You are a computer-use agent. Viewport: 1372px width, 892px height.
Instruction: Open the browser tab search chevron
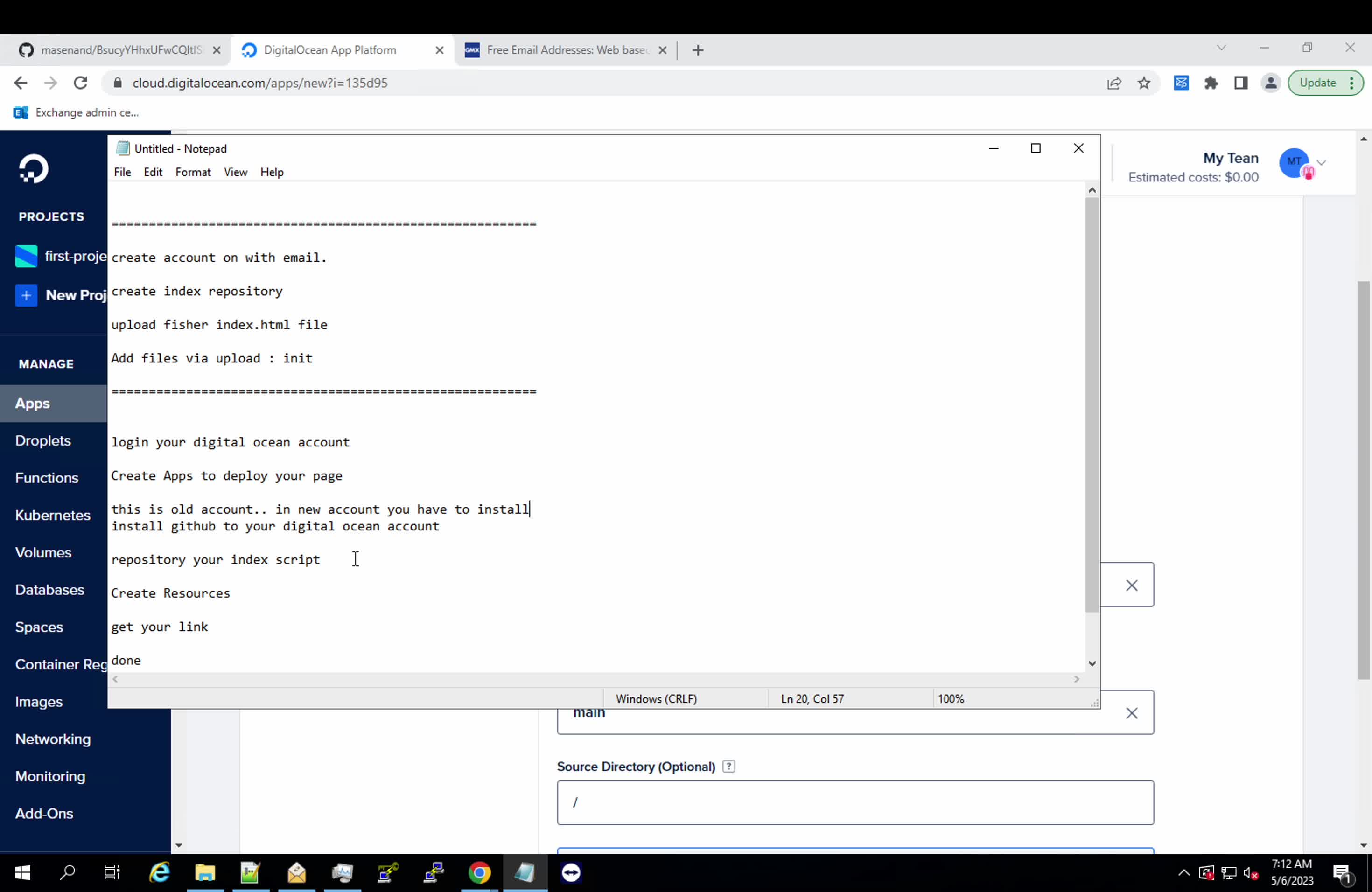[x=1221, y=48]
